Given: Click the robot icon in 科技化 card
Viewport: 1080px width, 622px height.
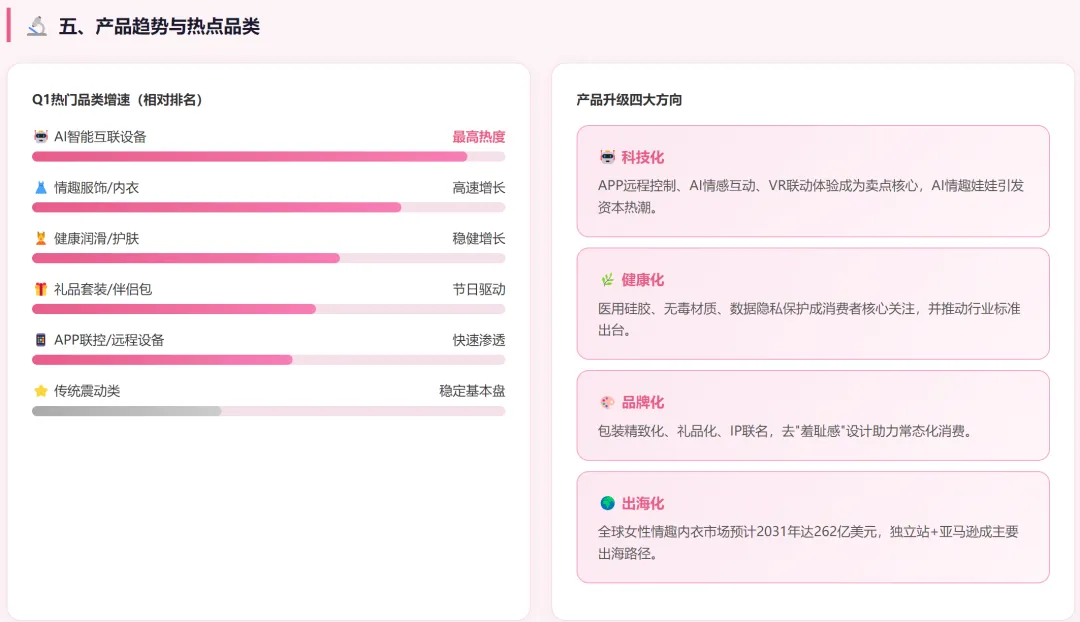Looking at the screenshot, I should click(607, 157).
